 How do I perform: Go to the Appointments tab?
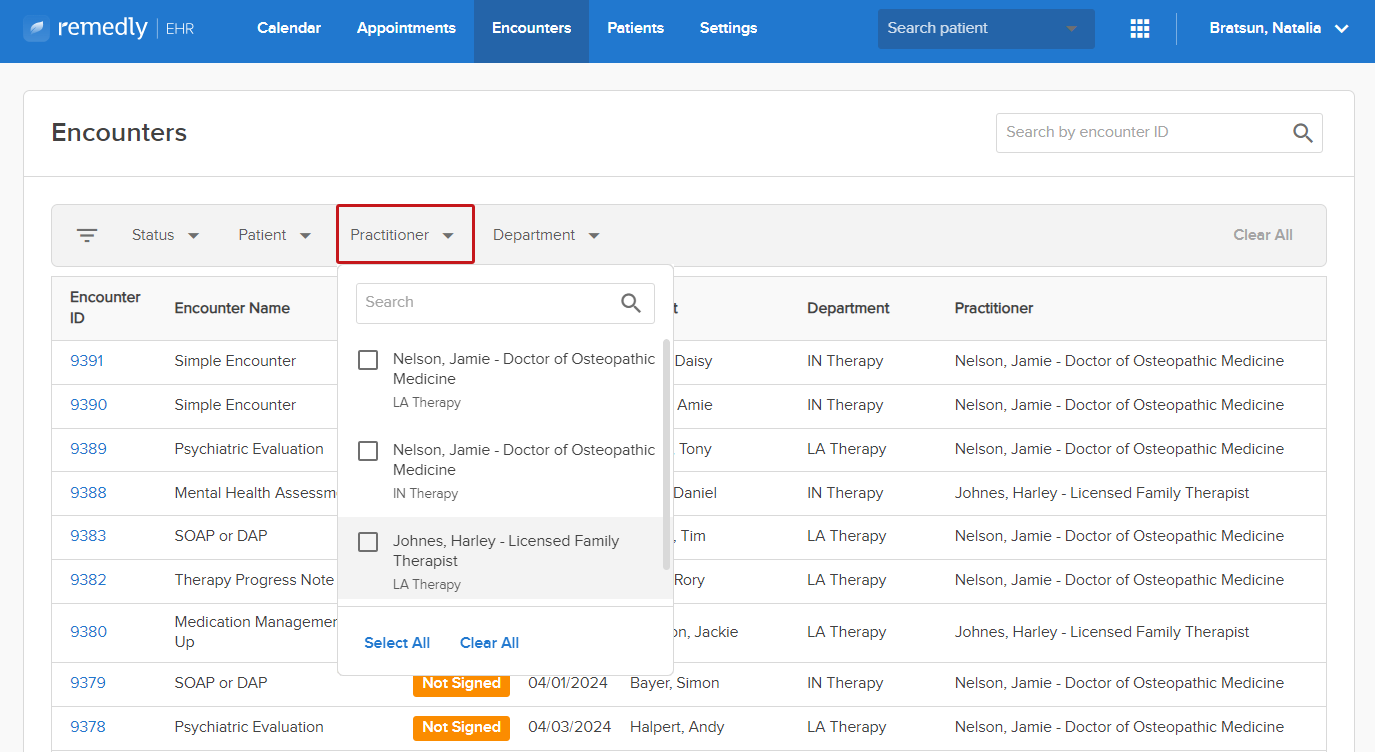click(x=406, y=28)
